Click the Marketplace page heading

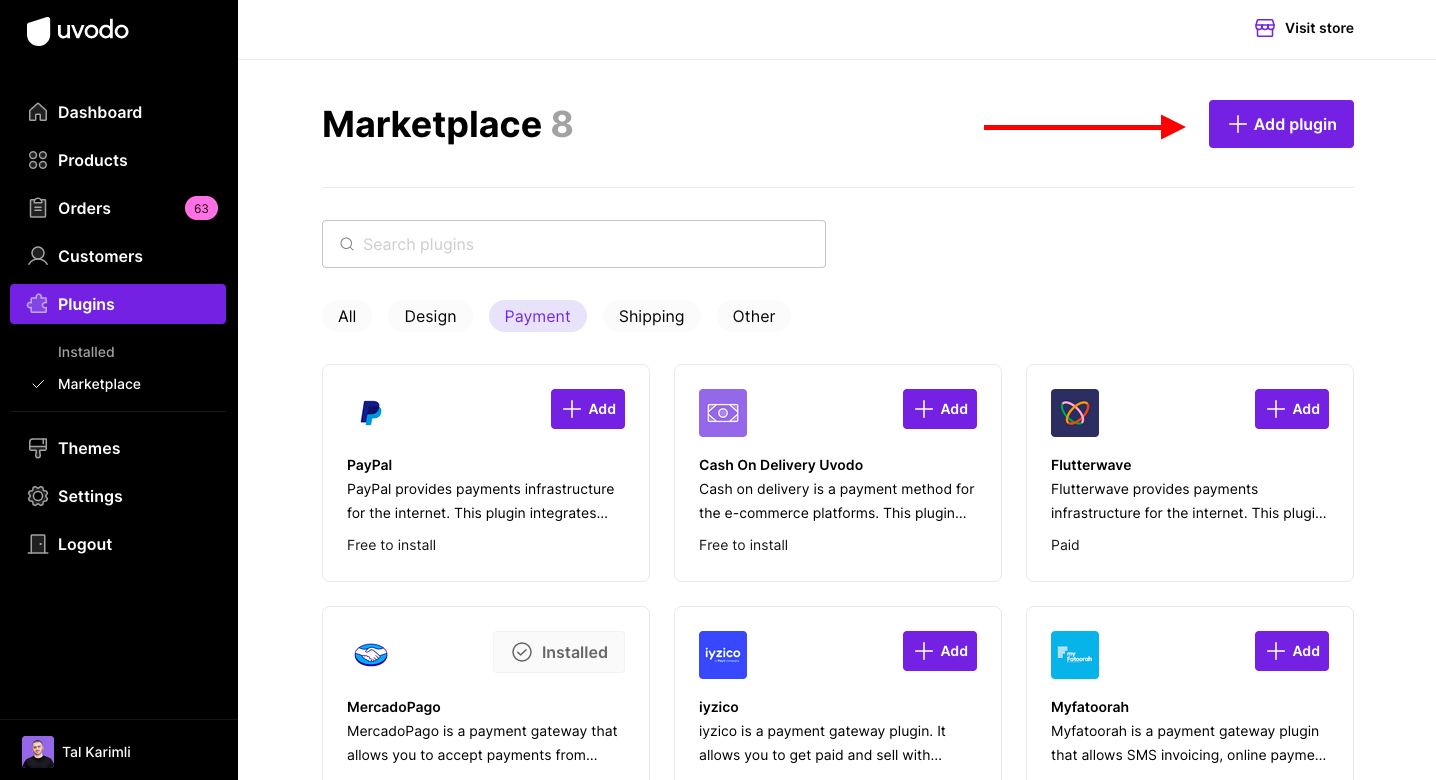coord(432,124)
